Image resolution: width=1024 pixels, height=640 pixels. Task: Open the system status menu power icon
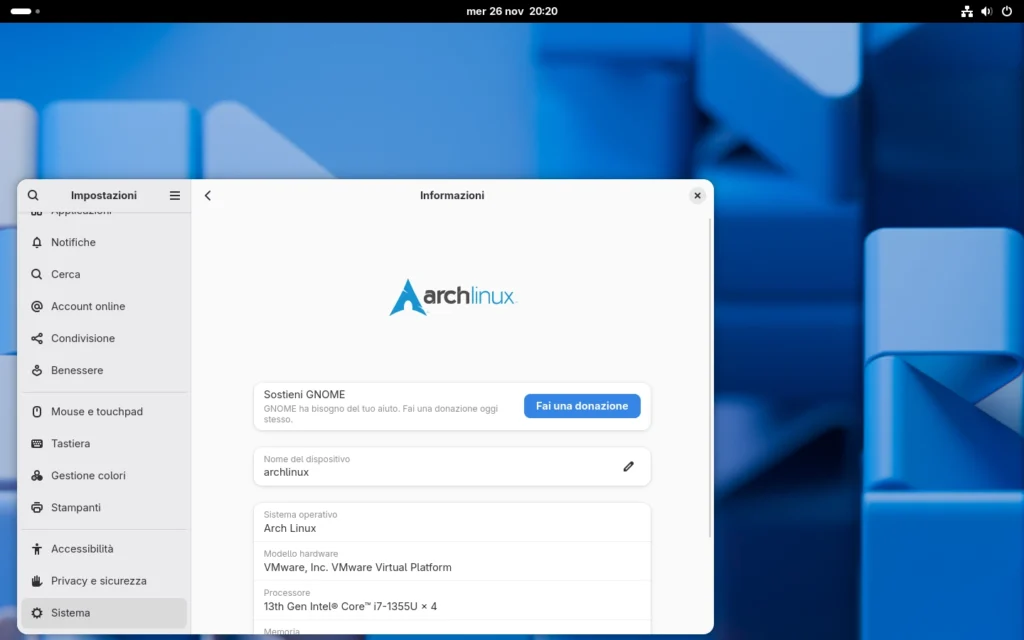point(1006,11)
